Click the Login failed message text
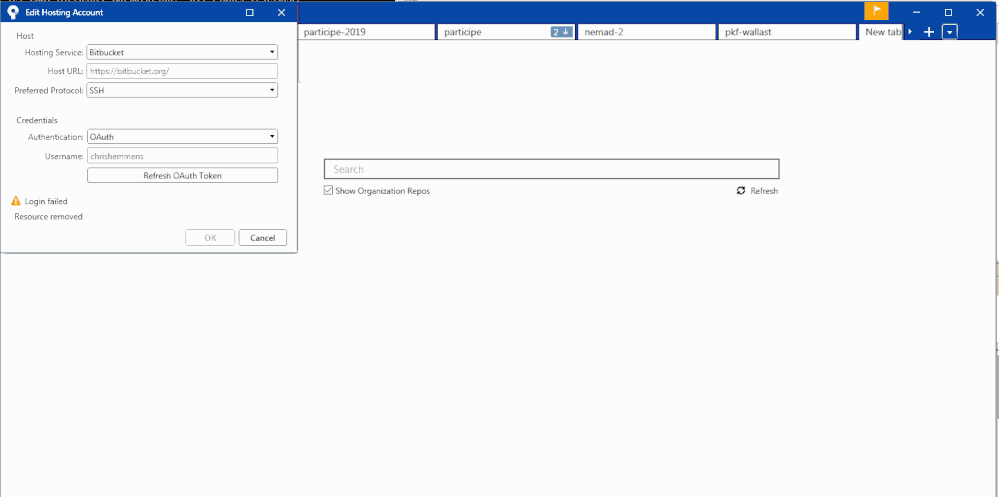This screenshot has height=497, width=999. point(46,201)
